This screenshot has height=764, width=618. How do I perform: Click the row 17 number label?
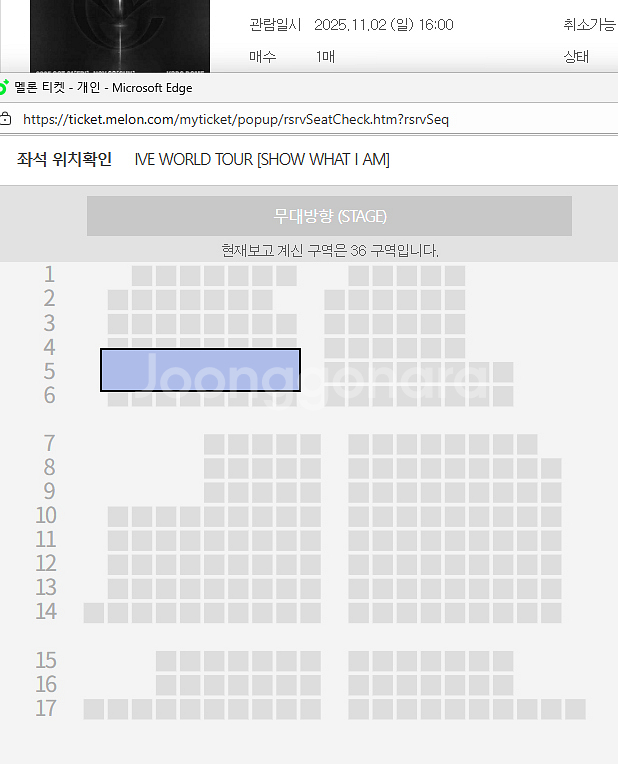click(46, 708)
